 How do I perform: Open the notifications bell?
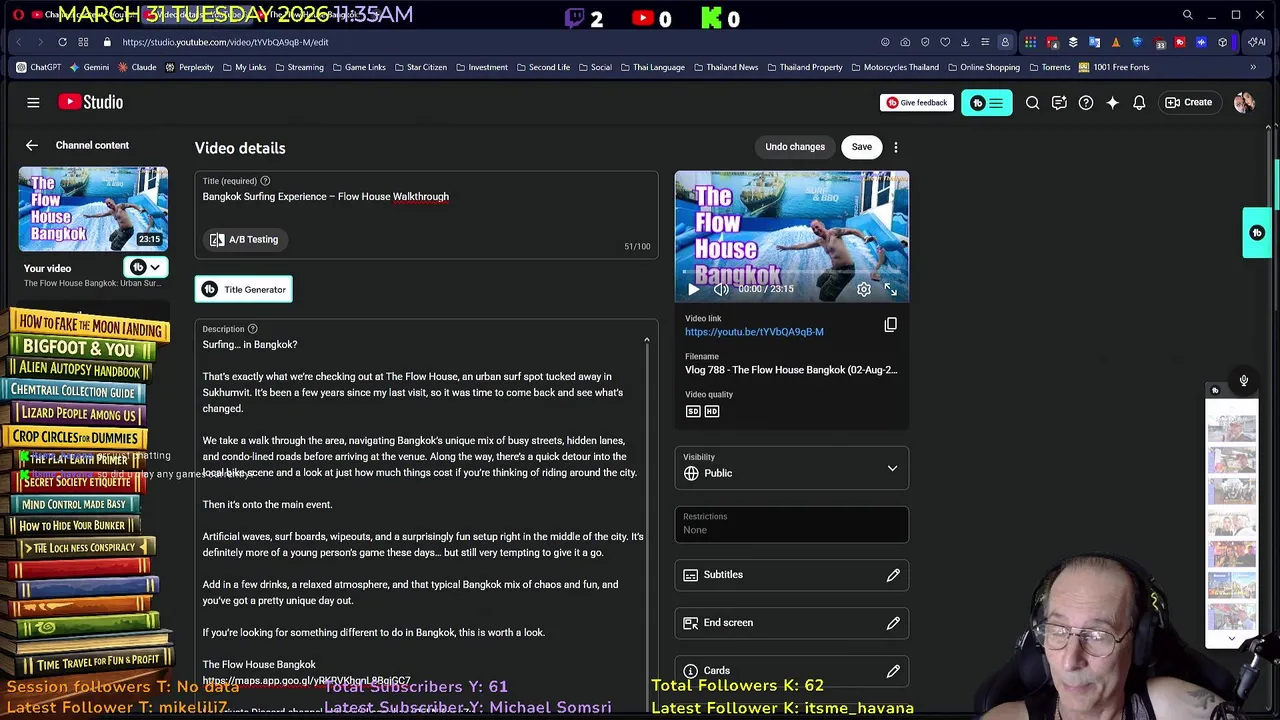coord(1139,102)
